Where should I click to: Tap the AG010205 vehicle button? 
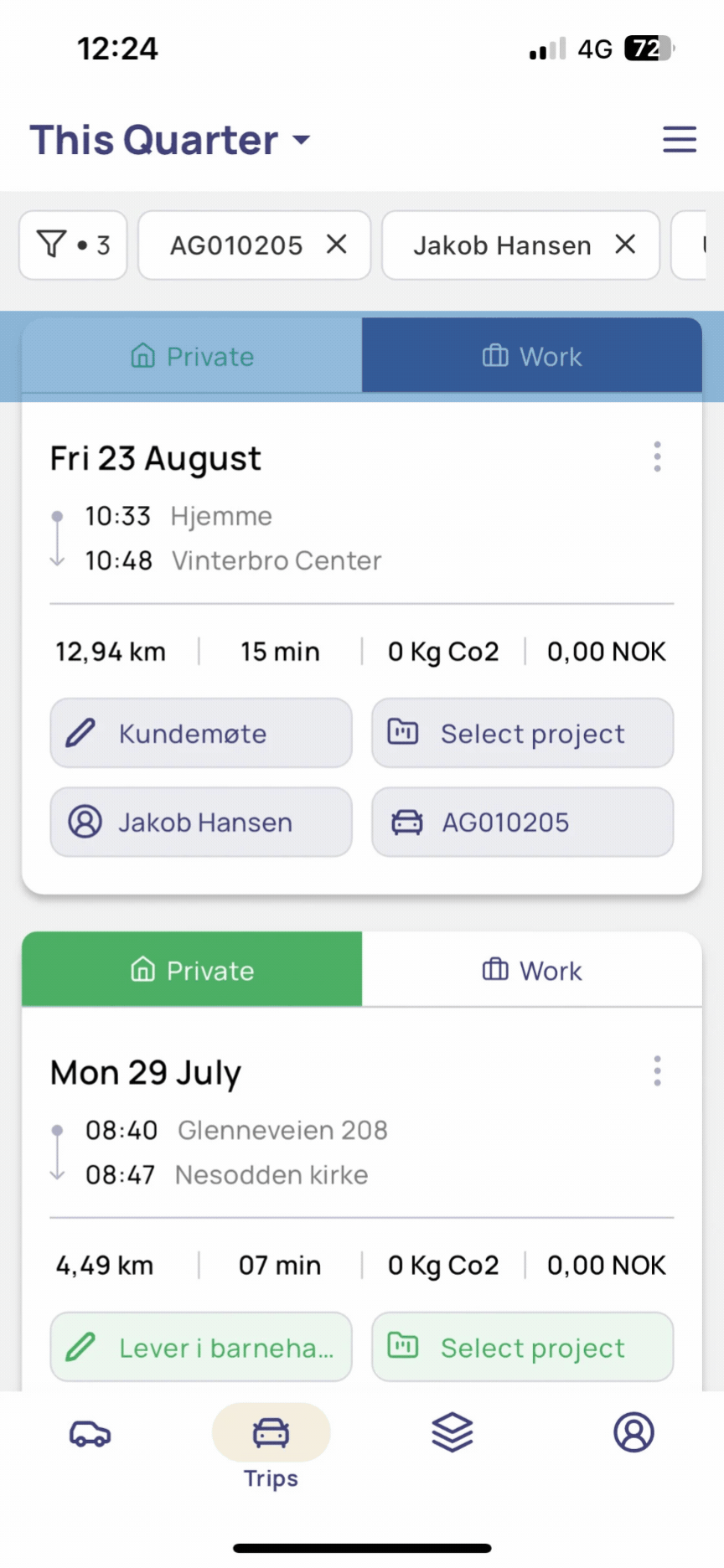point(523,822)
